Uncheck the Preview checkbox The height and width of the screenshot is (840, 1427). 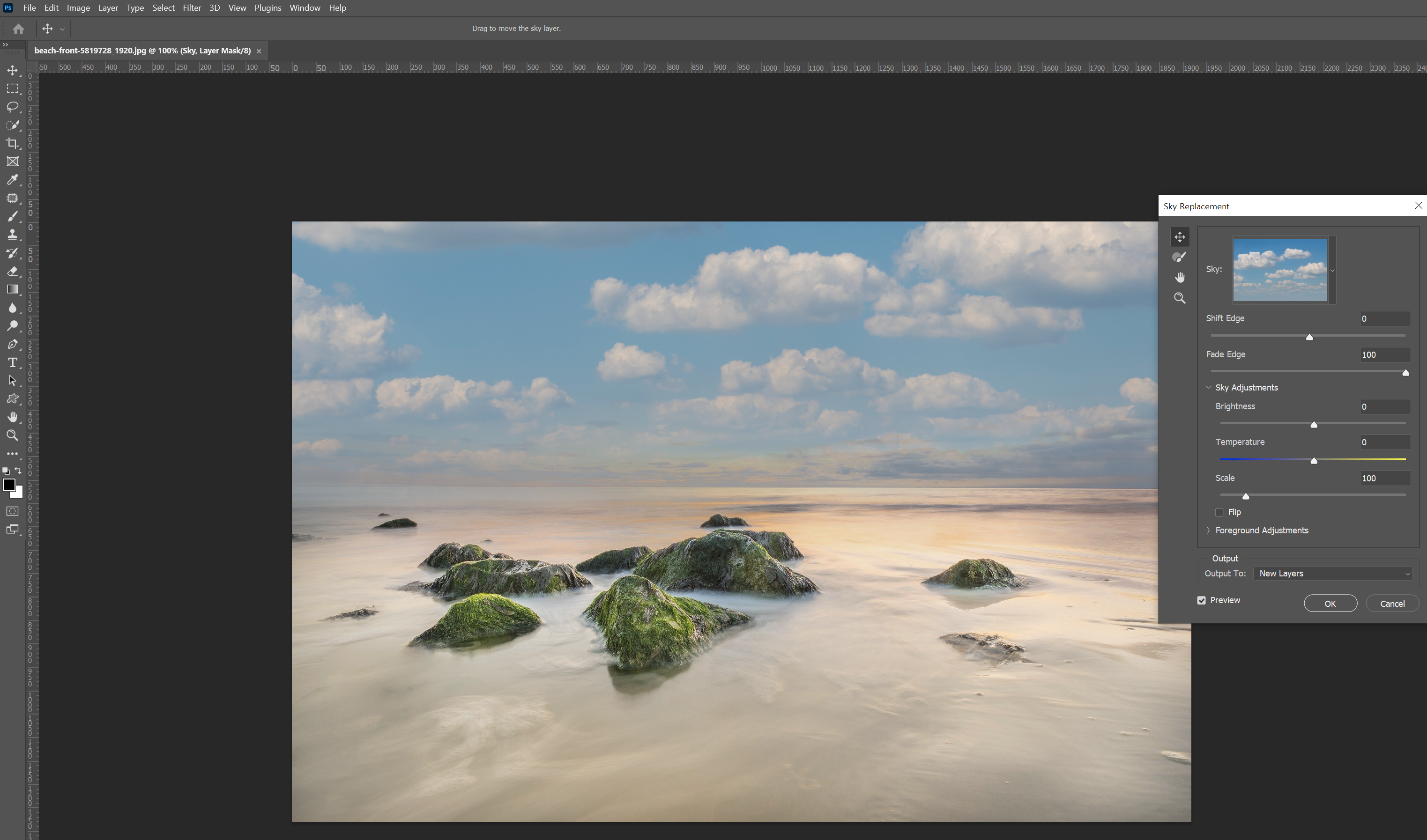tap(1202, 600)
